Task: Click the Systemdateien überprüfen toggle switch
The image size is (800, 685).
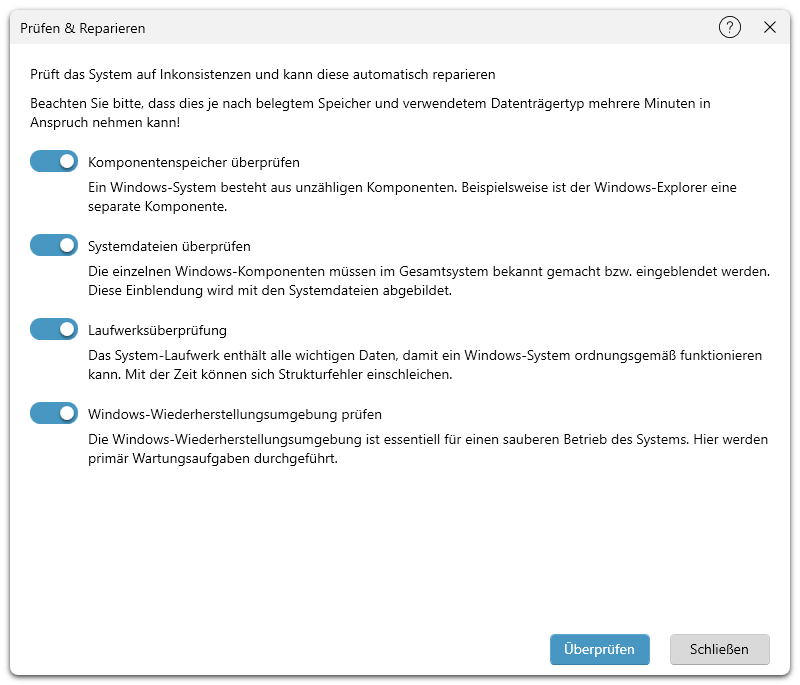Action: pyautogui.click(x=53, y=245)
